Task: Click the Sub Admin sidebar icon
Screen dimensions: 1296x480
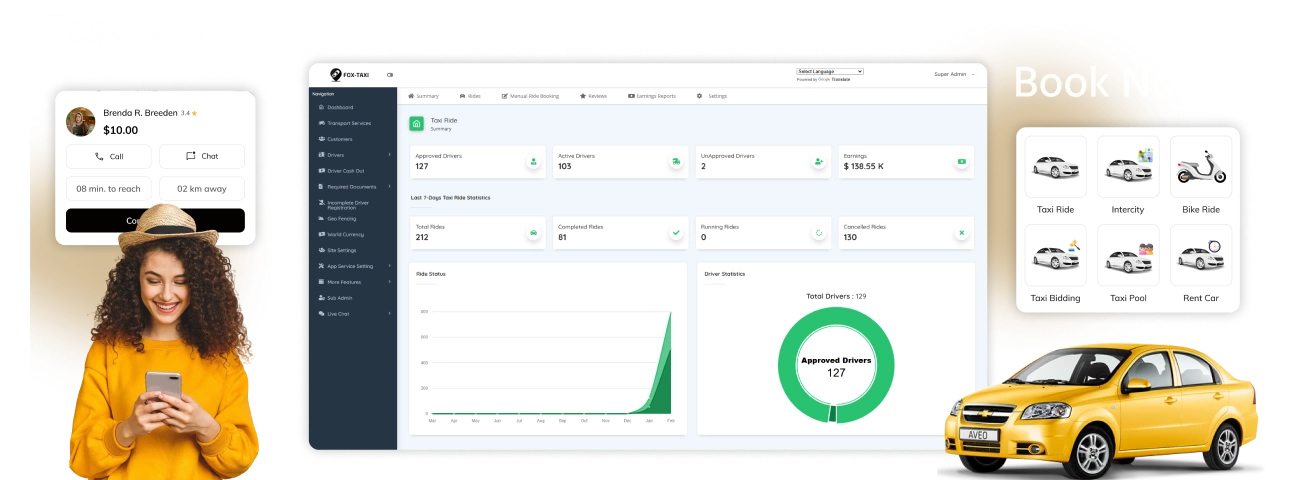Action: [x=320, y=298]
